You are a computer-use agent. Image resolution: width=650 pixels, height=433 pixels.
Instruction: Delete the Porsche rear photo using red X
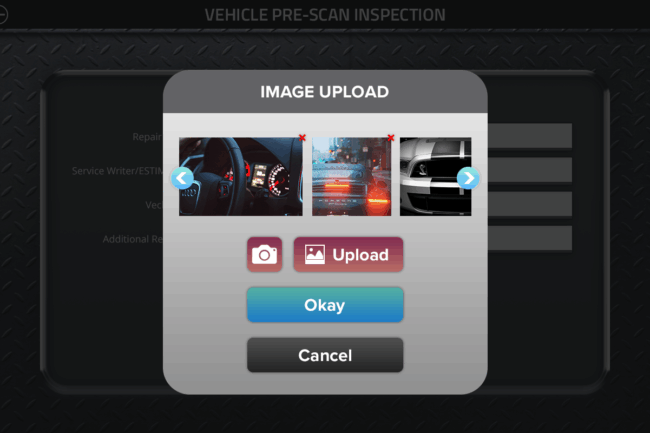[x=390, y=138]
